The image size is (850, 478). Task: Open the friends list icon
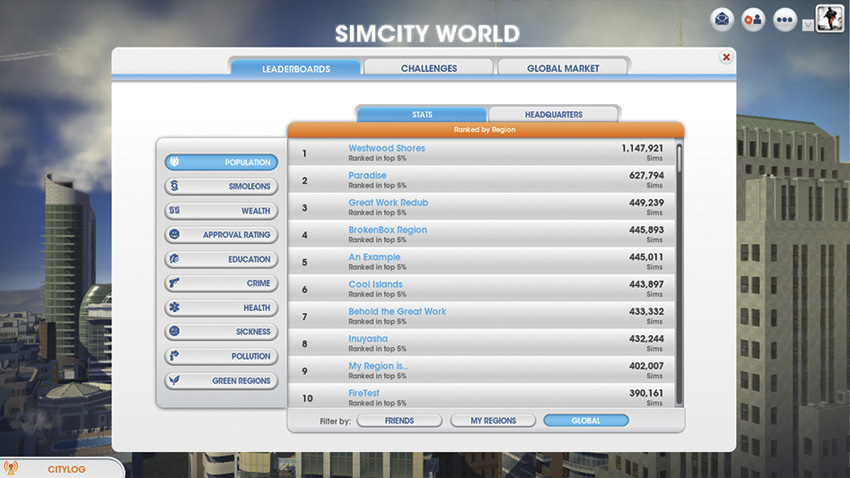tap(754, 20)
